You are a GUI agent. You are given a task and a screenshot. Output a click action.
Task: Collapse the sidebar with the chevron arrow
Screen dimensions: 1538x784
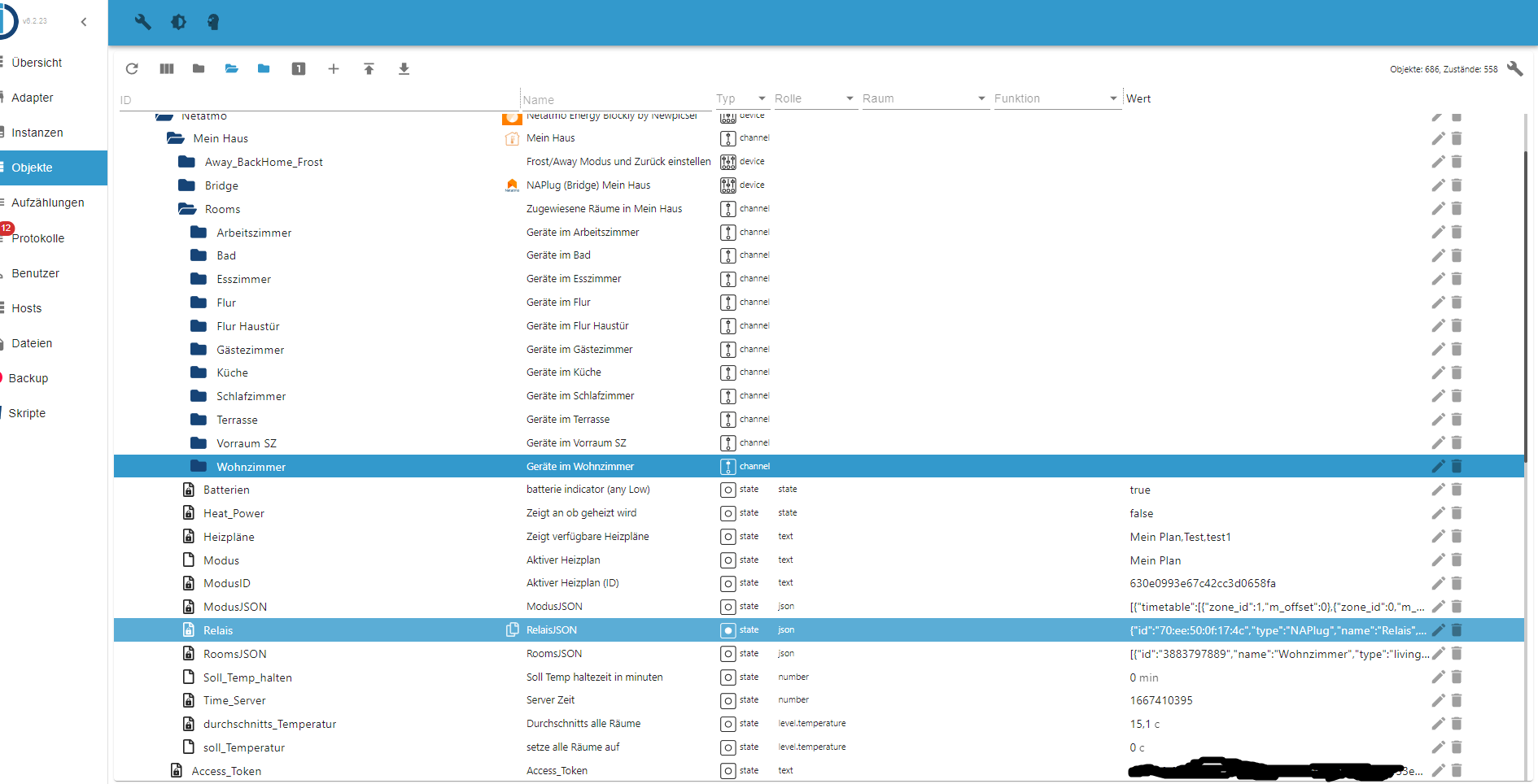click(84, 22)
